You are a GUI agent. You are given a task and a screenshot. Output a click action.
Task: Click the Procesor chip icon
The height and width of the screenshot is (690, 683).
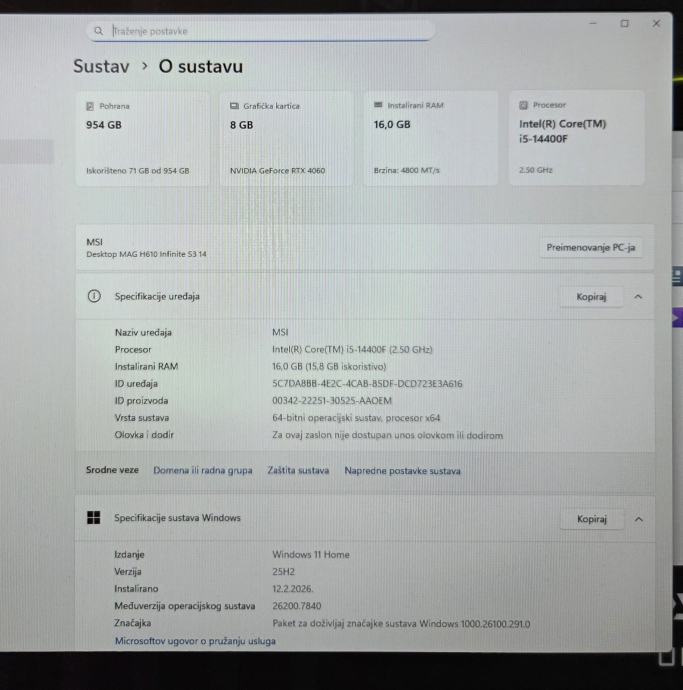523,105
